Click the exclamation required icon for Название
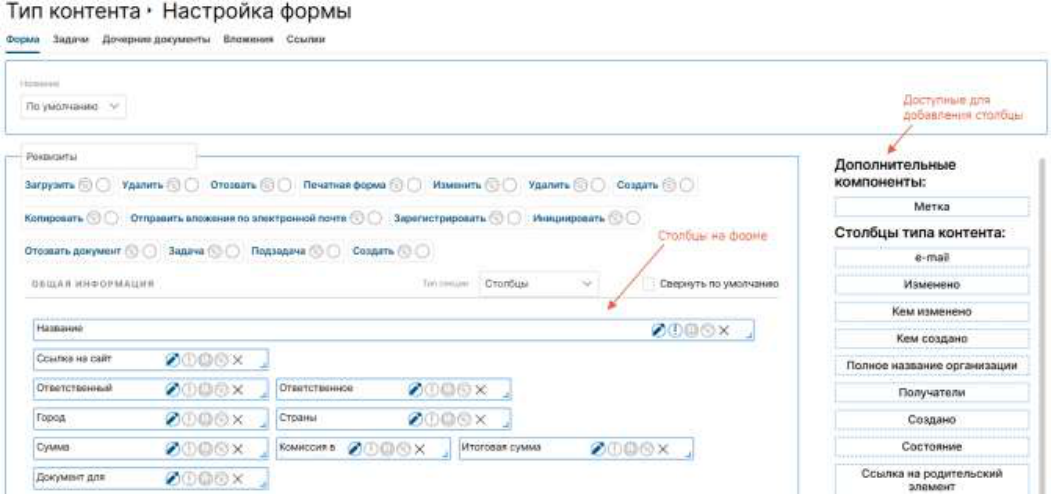This screenshot has width=1051, height=495. coord(675,330)
